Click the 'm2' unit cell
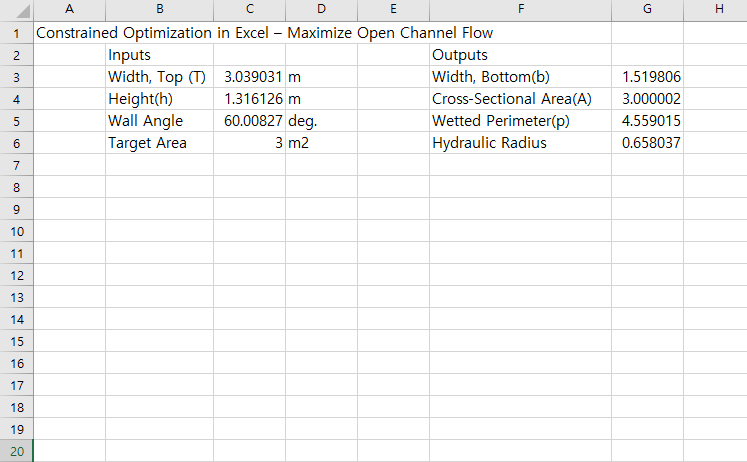The image size is (747, 462). click(x=322, y=143)
